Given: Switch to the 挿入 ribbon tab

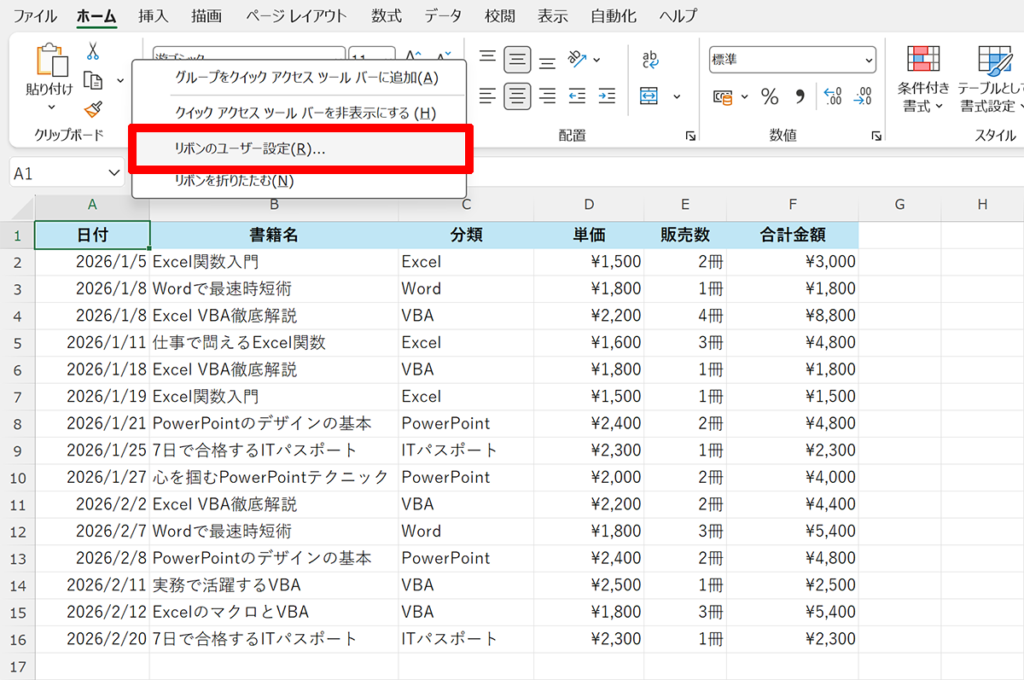Looking at the screenshot, I should (x=153, y=16).
